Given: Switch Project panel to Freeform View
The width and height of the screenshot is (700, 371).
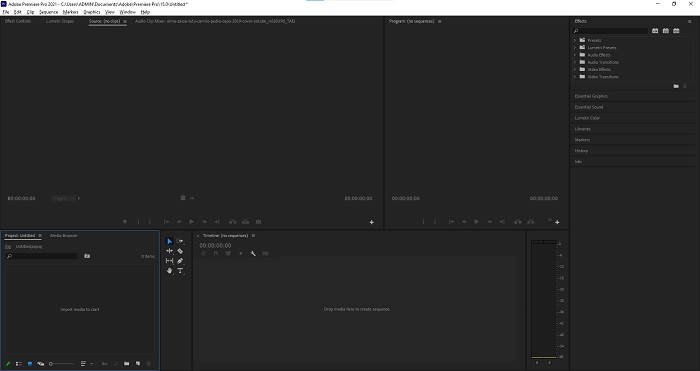Looking at the screenshot, I should pos(41,364).
